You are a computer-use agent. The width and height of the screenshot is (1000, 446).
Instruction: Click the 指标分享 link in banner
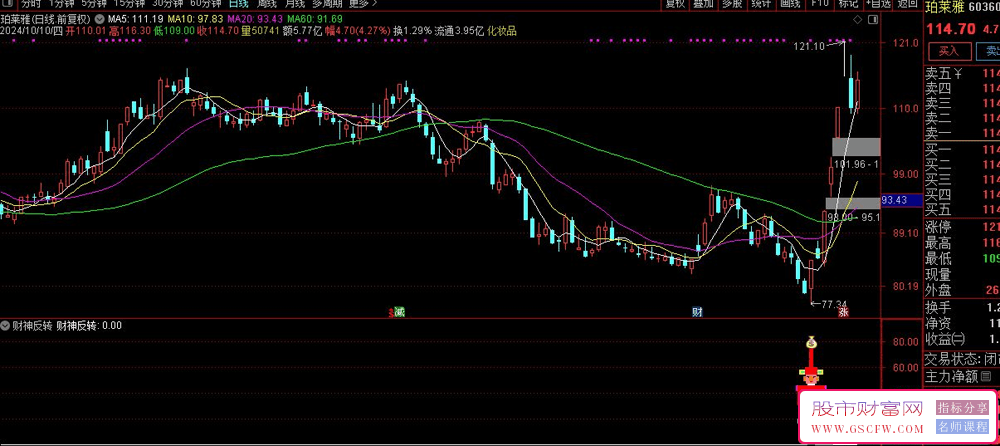tap(962, 407)
